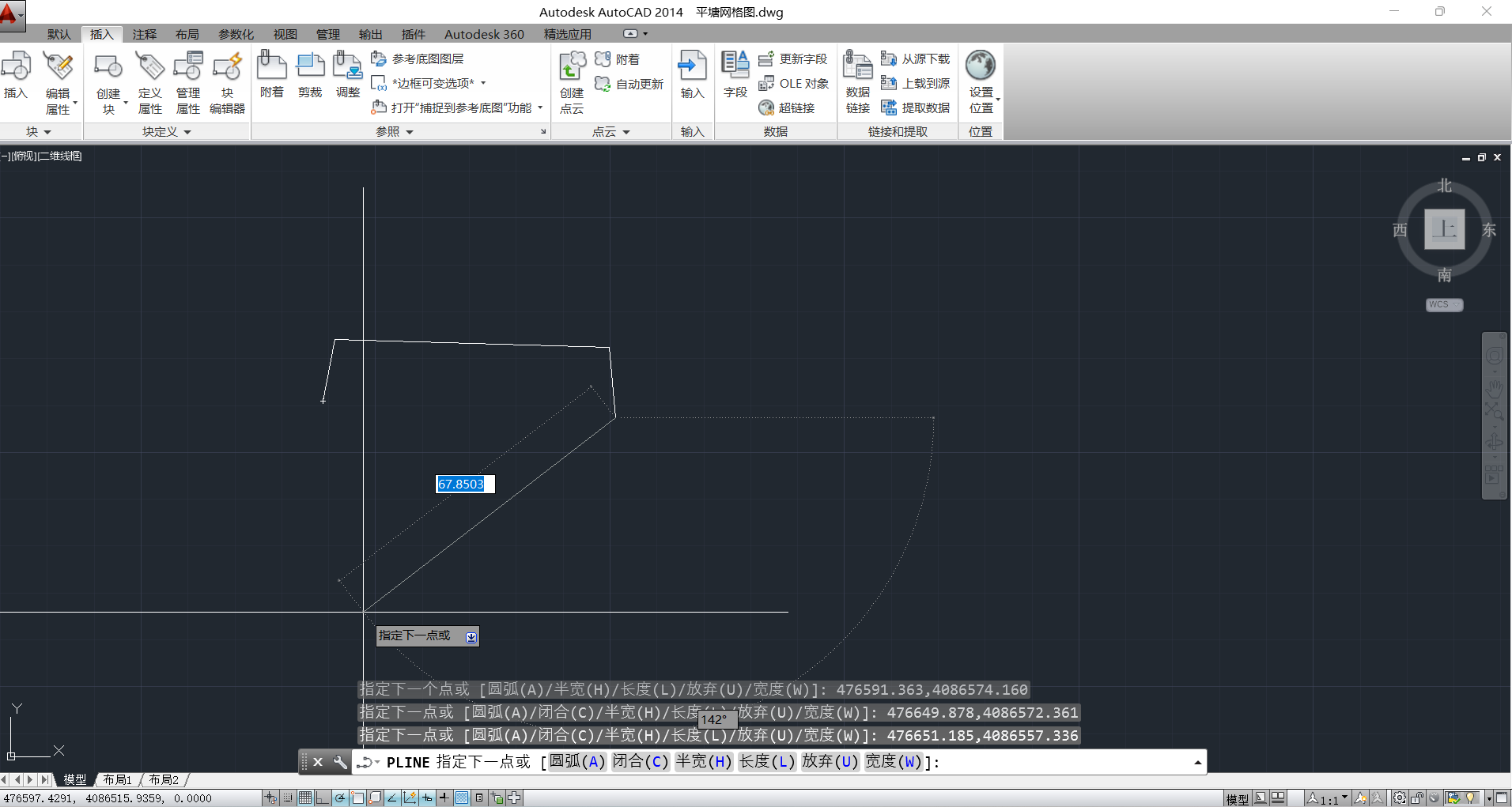This screenshot has height=807, width=1512.
Task: Click point cloud Auto Update (自动更新)
Action: [x=629, y=84]
